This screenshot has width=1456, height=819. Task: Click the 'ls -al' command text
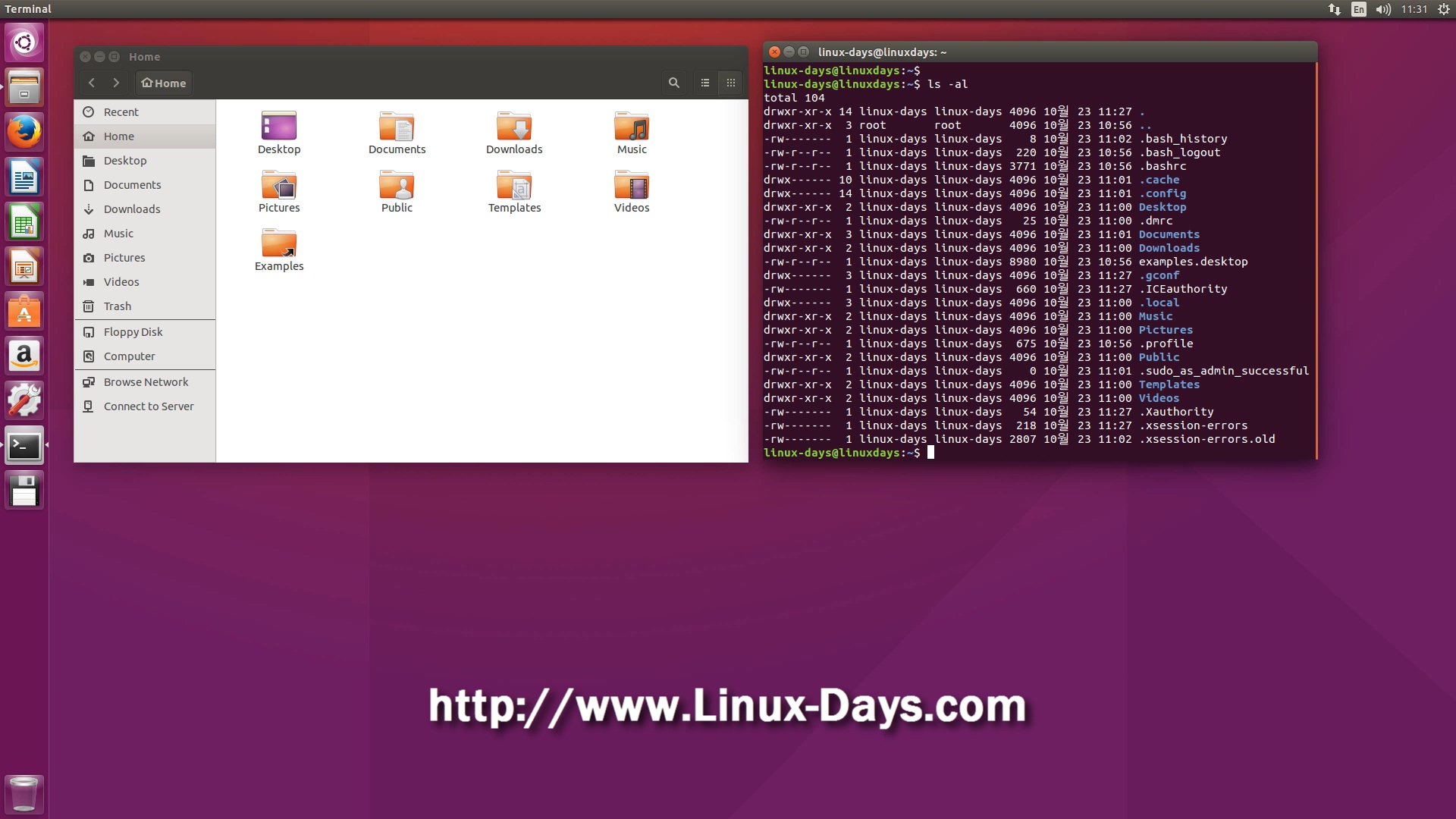click(948, 84)
